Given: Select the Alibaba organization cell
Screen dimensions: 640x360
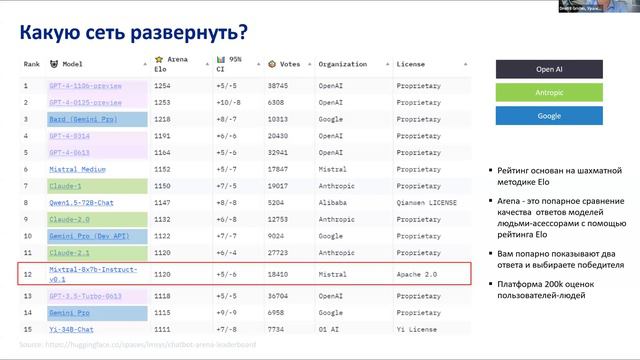Looking at the screenshot, I should pos(333,203).
